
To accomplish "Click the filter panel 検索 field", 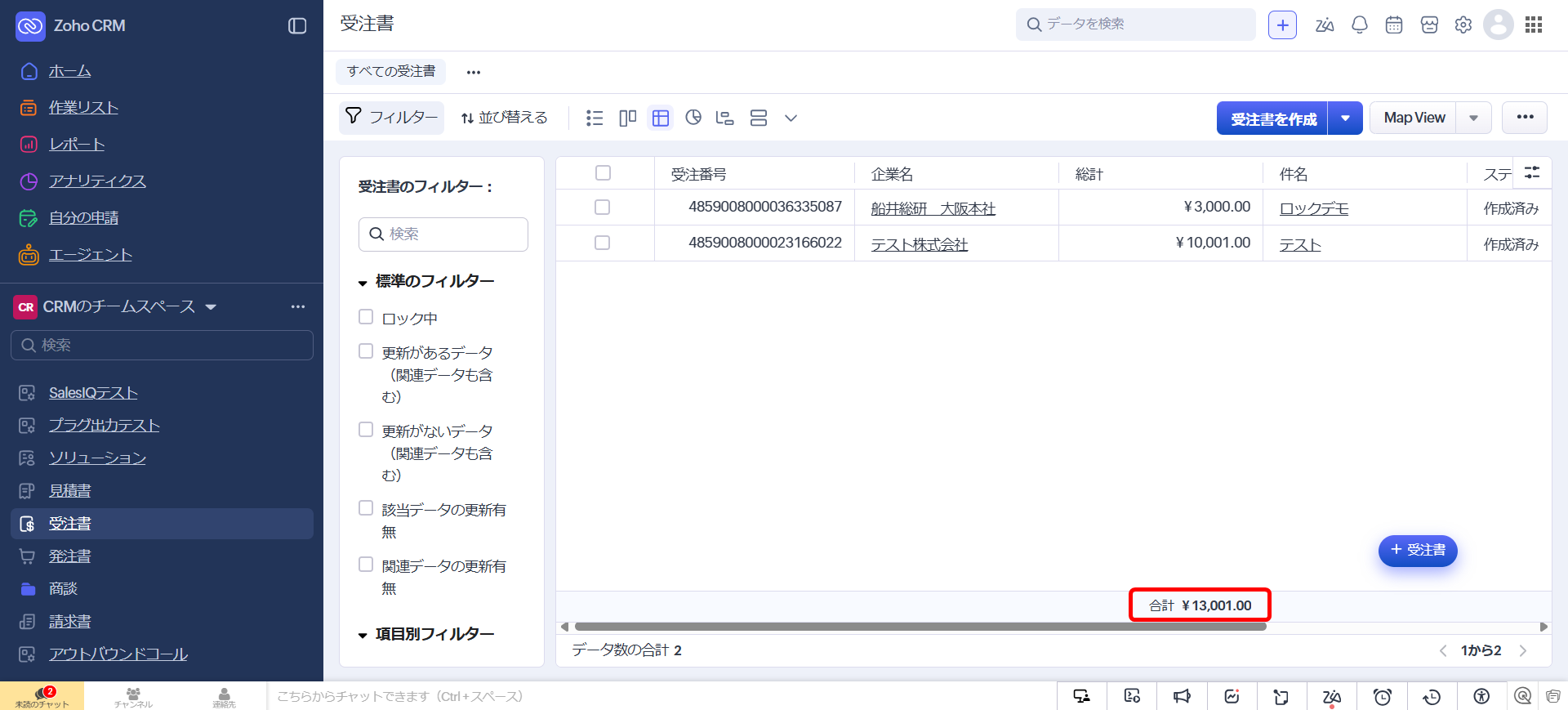I will click(443, 234).
